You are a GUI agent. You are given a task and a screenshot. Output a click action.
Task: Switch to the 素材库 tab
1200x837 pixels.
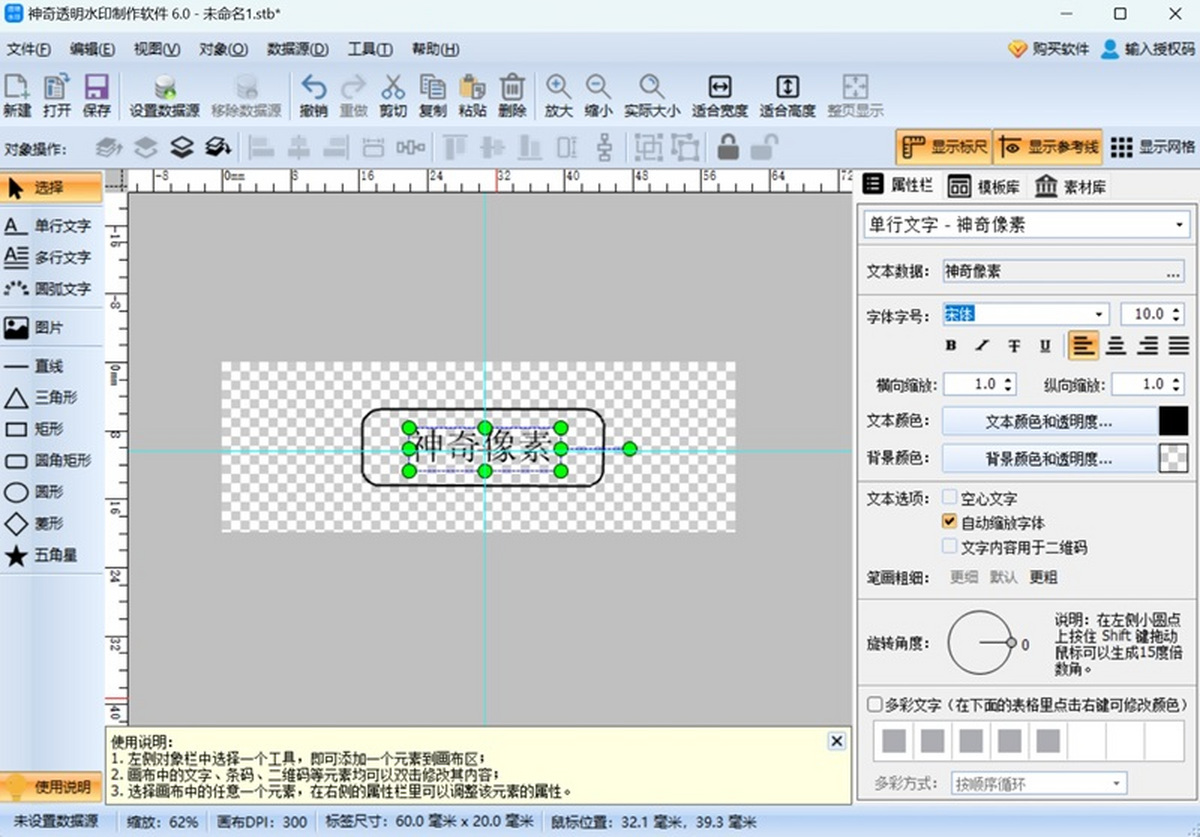[1070, 187]
